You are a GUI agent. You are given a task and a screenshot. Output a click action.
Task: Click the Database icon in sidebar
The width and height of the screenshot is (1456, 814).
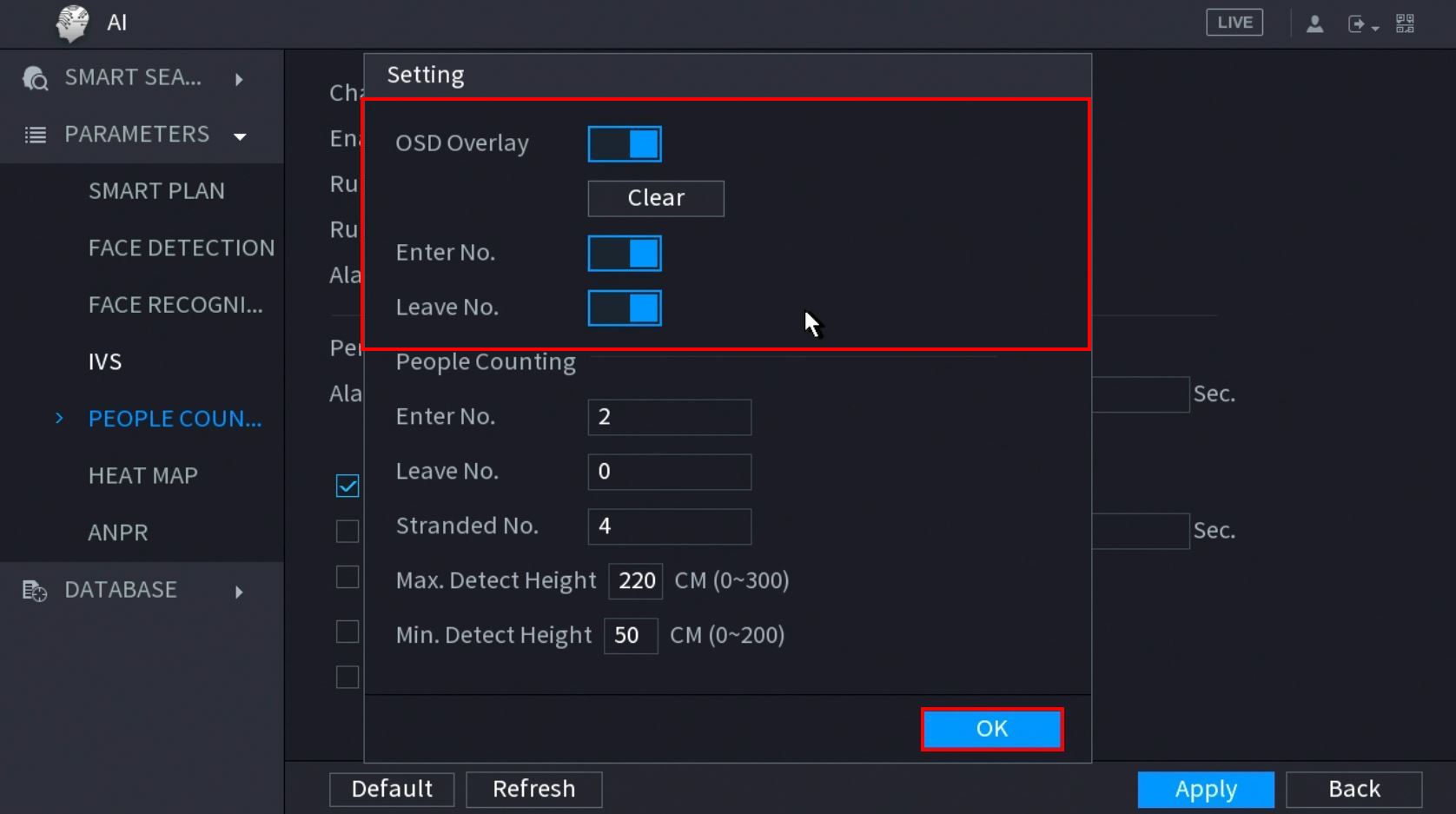pyautogui.click(x=35, y=591)
